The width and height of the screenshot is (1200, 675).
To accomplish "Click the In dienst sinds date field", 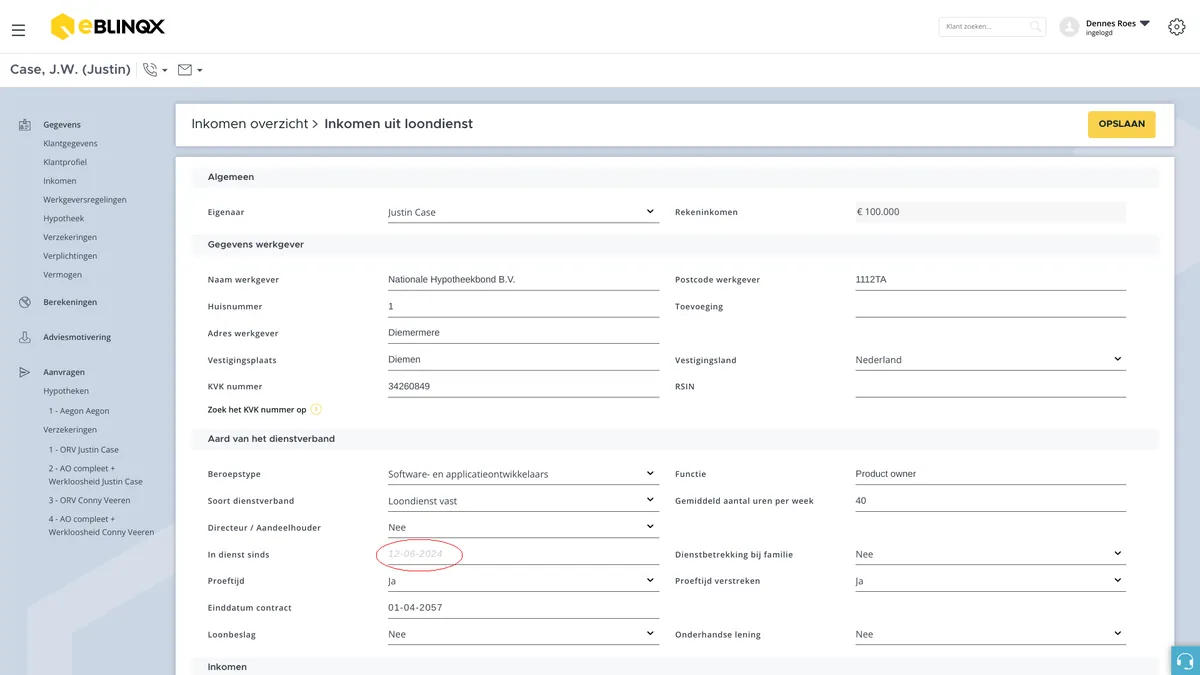I will point(523,554).
